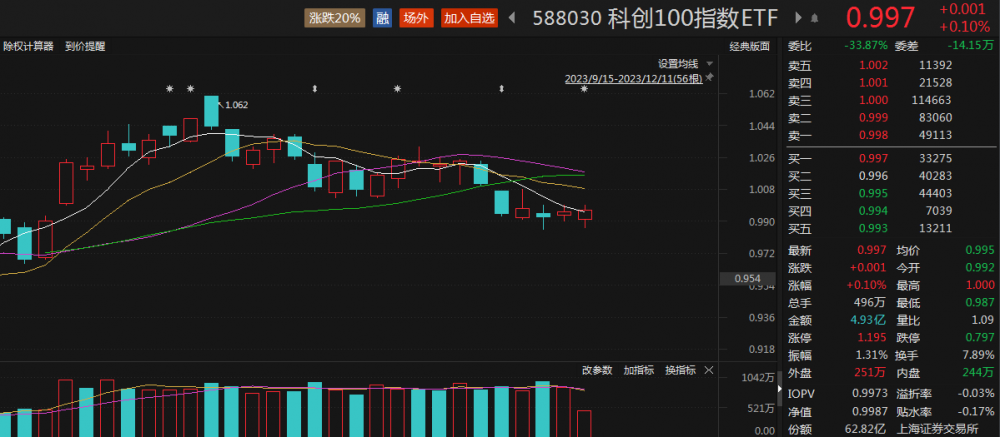This screenshot has height=437, width=1000.
Task: Open the 设置均线 dropdown arrow
Action: coord(709,64)
